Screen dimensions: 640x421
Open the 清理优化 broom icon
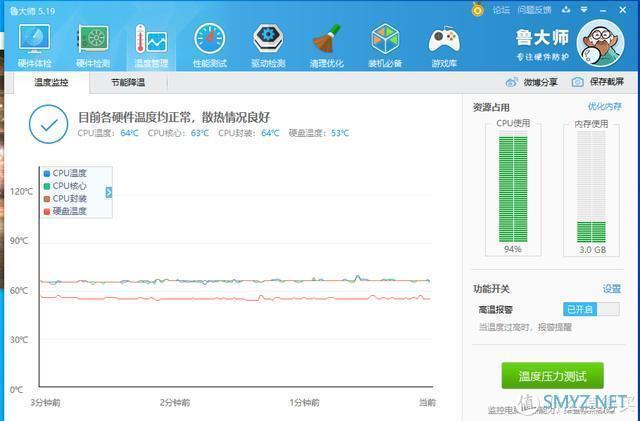click(x=327, y=45)
